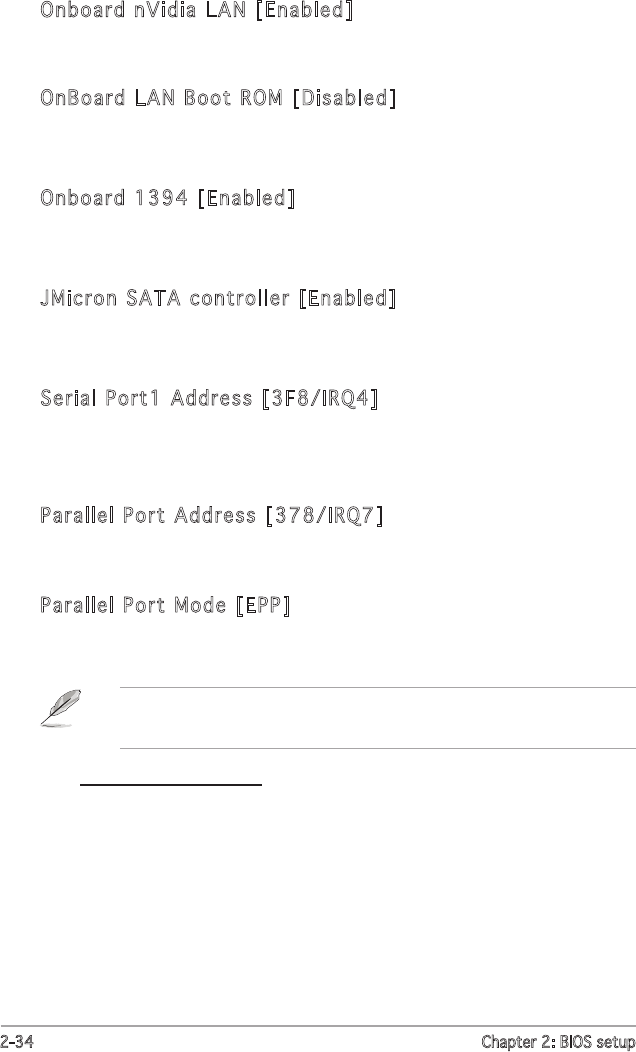Select the Enabled value for nVidia LAN
Viewport: 636px width, 1052px height.
[305, 11]
